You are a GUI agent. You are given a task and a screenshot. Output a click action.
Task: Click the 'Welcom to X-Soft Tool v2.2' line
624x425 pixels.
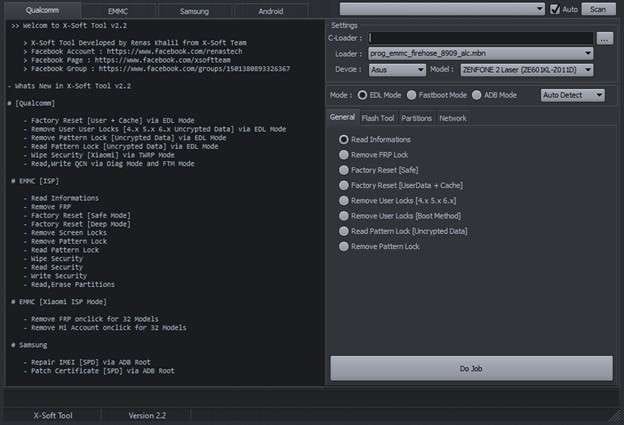point(69,26)
